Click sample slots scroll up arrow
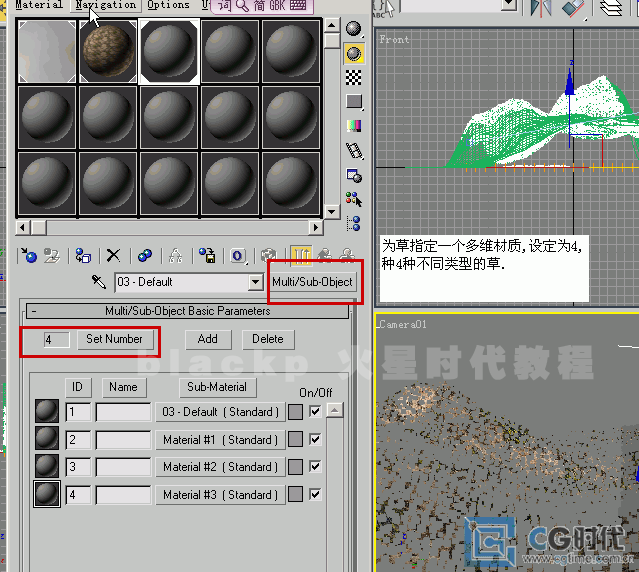The image size is (639, 572). [332, 26]
